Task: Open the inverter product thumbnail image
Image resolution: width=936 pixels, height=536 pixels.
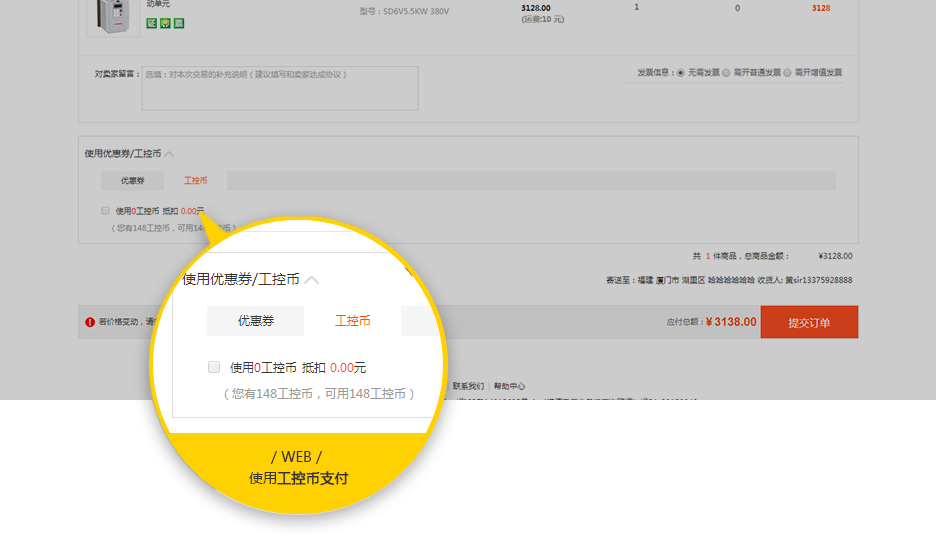Action: point(113,15)
